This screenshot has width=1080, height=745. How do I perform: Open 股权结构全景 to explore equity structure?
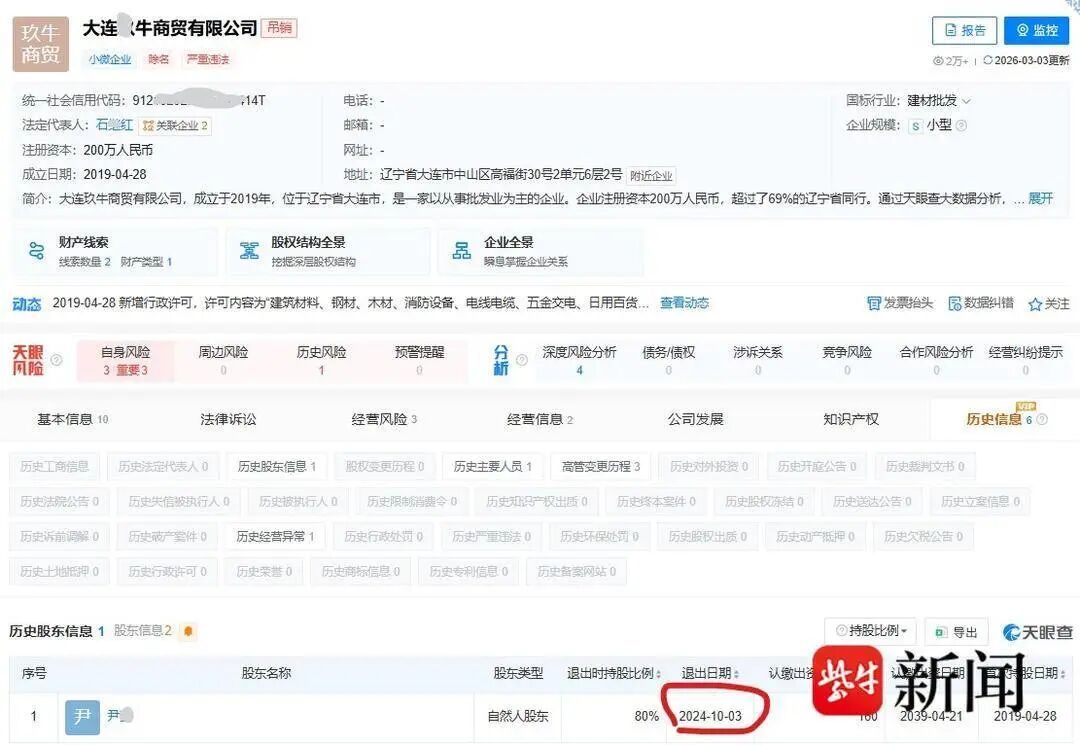[320, 250]
